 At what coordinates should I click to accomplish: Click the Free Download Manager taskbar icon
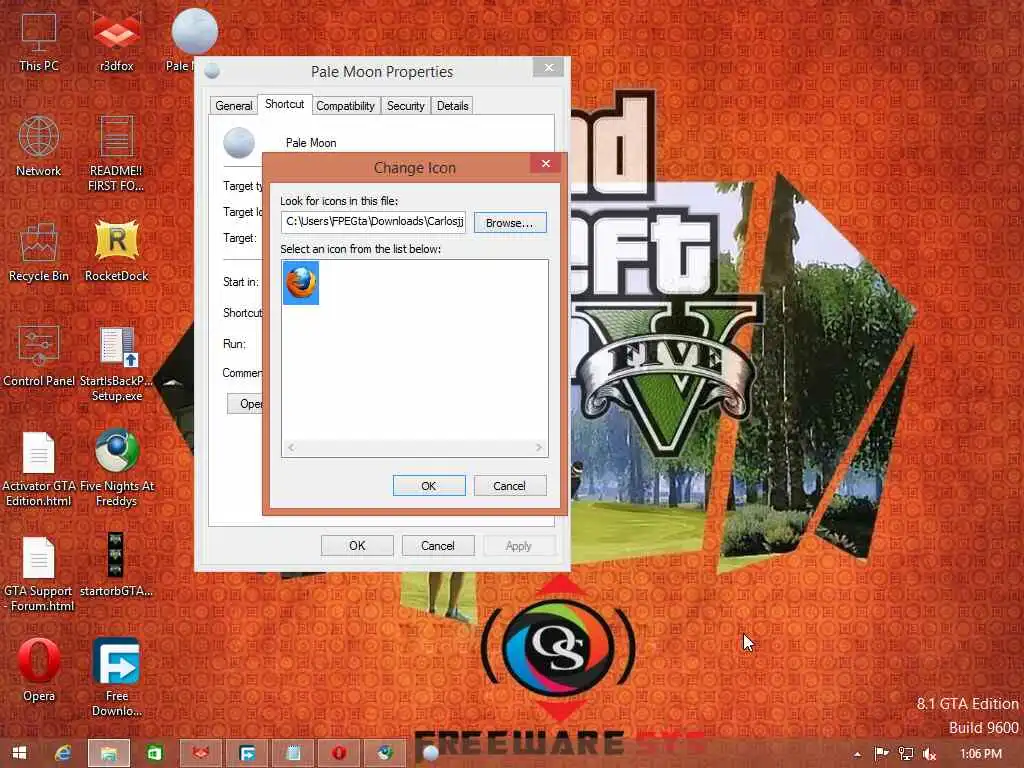pos(247,753)
